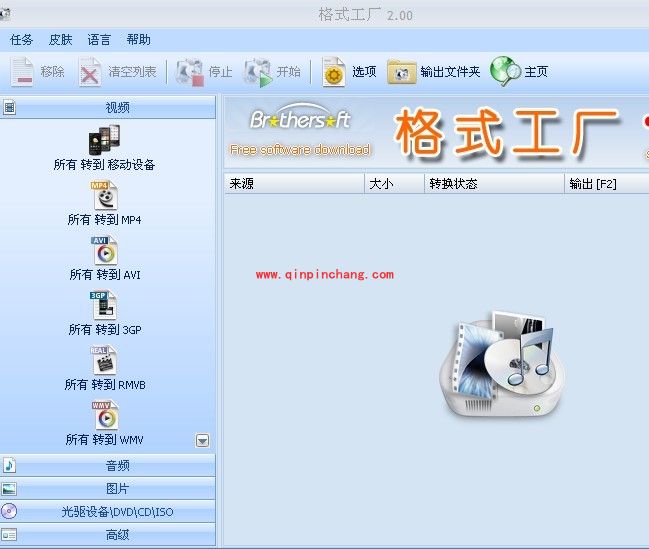Click the 输出文件夹 text label in toolbar
Image resolution: width=649 pixels, height=549 pixels.
click(450, 72)
